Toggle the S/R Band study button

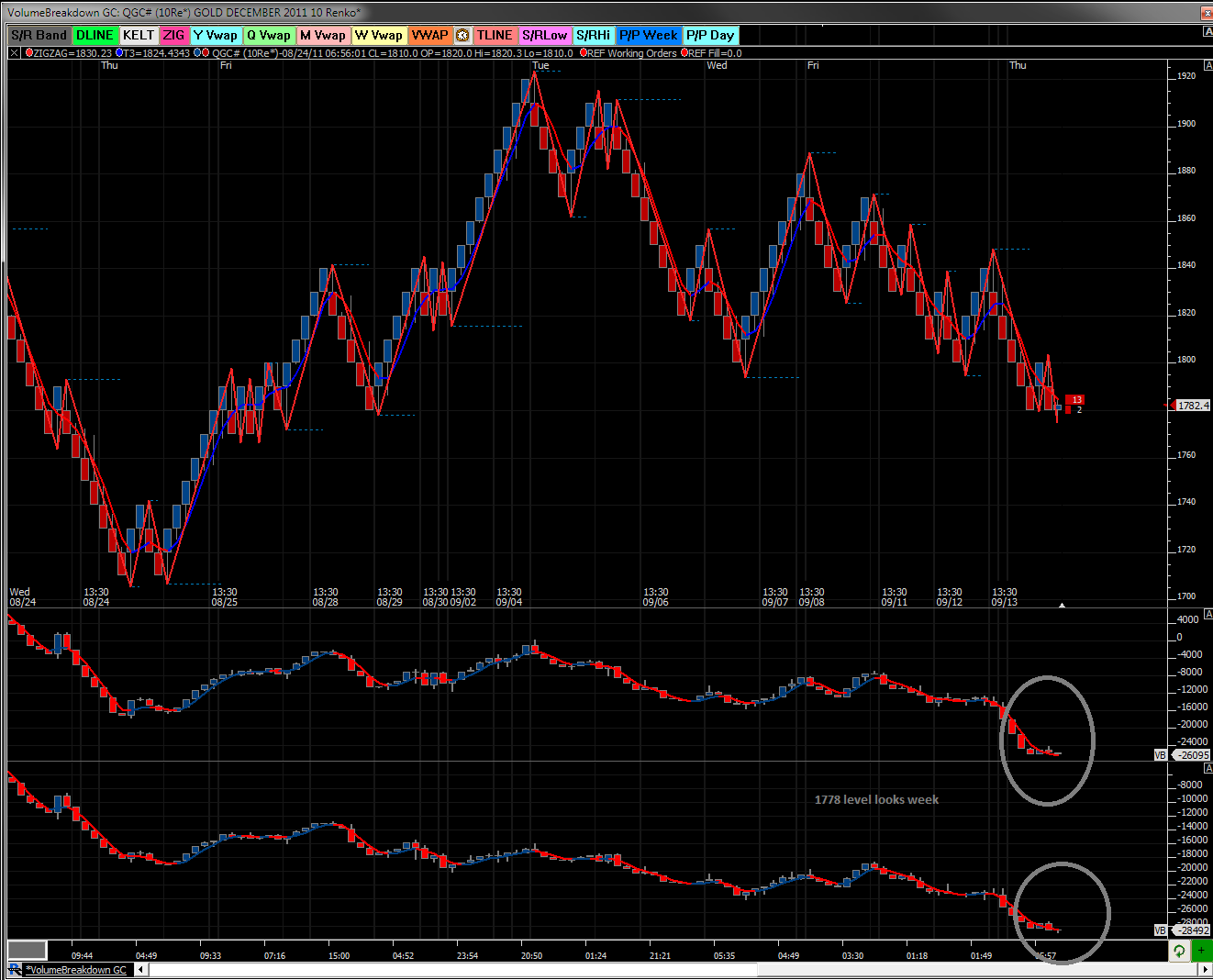tap(39, 35)
